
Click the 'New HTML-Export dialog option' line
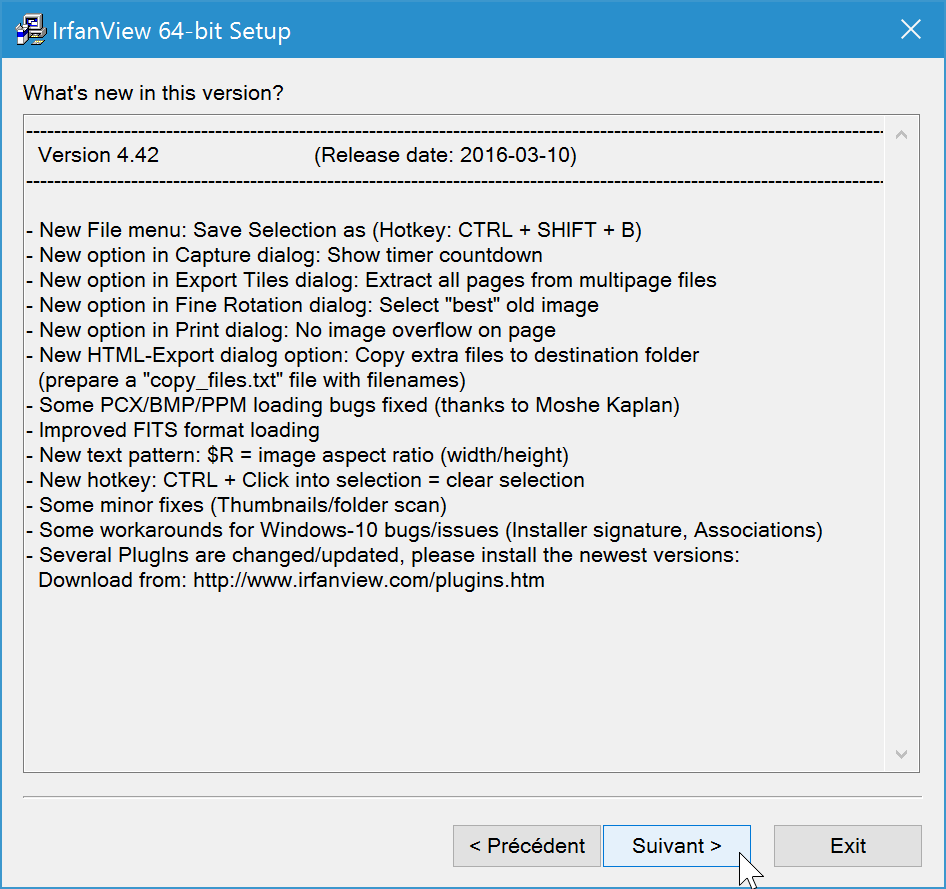363,355
